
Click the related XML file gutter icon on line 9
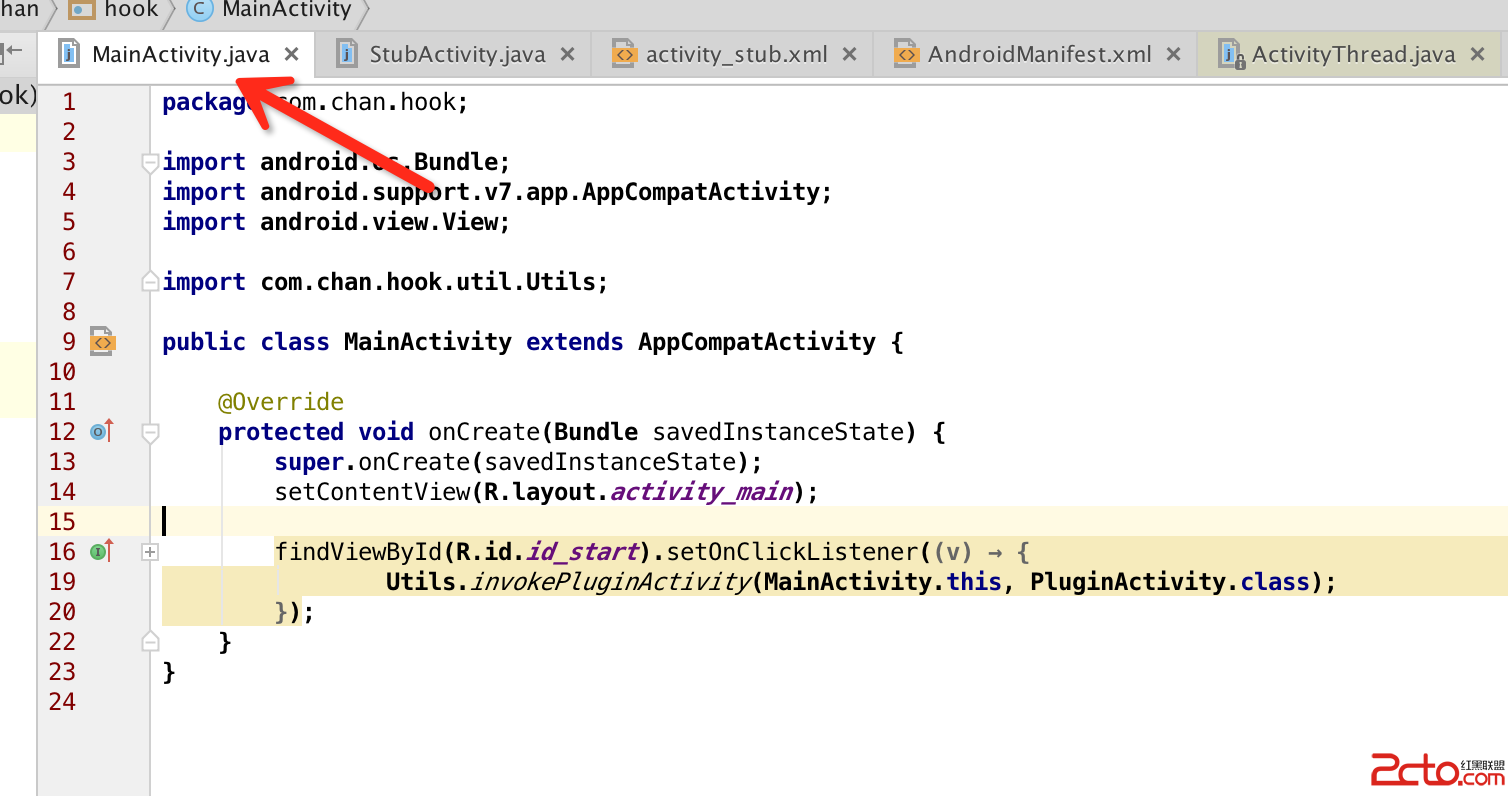102,342
